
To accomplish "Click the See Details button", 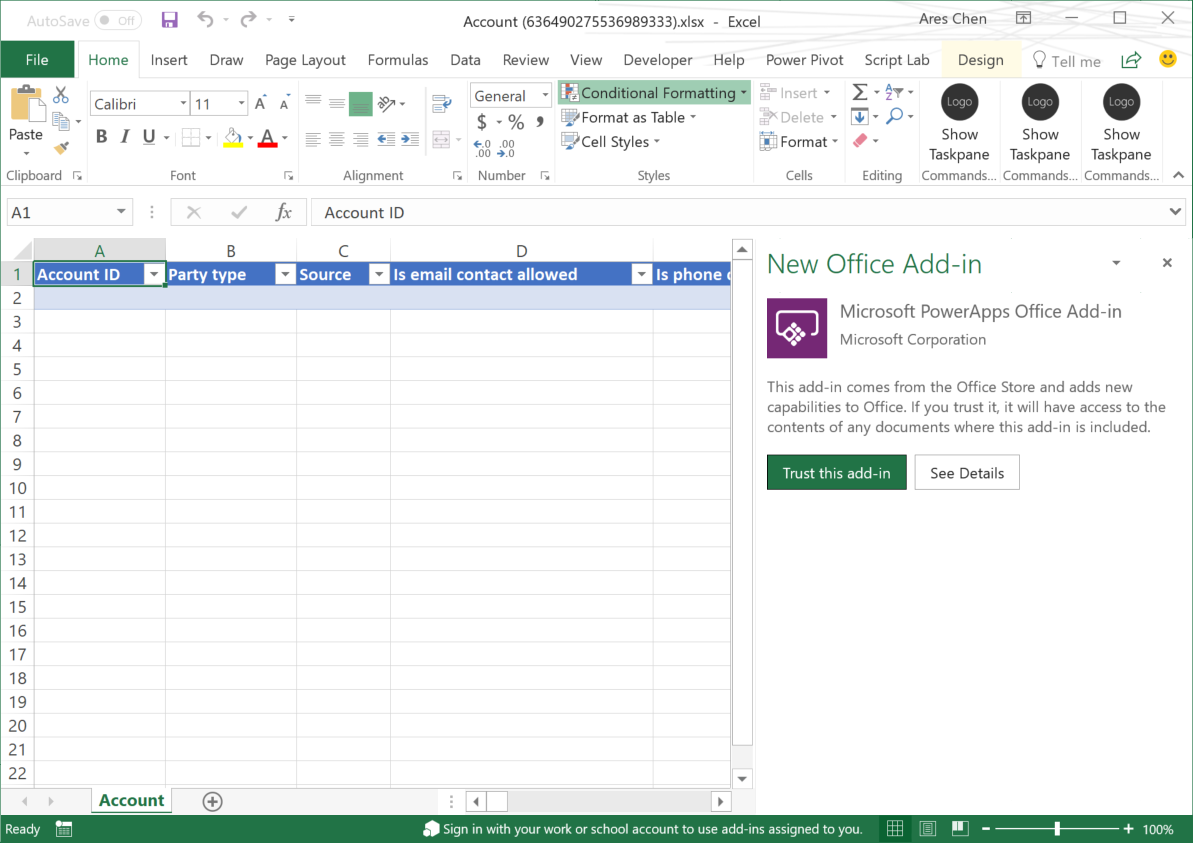I will [966, 473].
